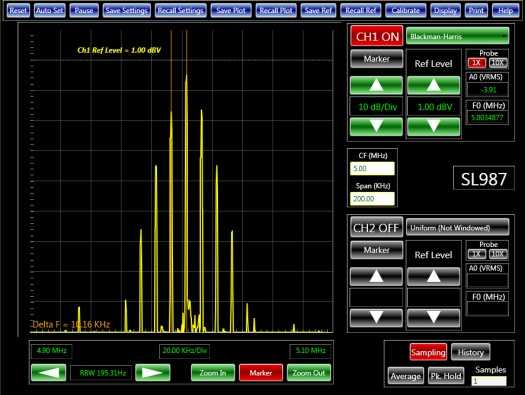Decrease CH1 dB/Div with down arrow
Viewport: 525px width, 395px height.
pyautogui.click(x=376, y=127)
